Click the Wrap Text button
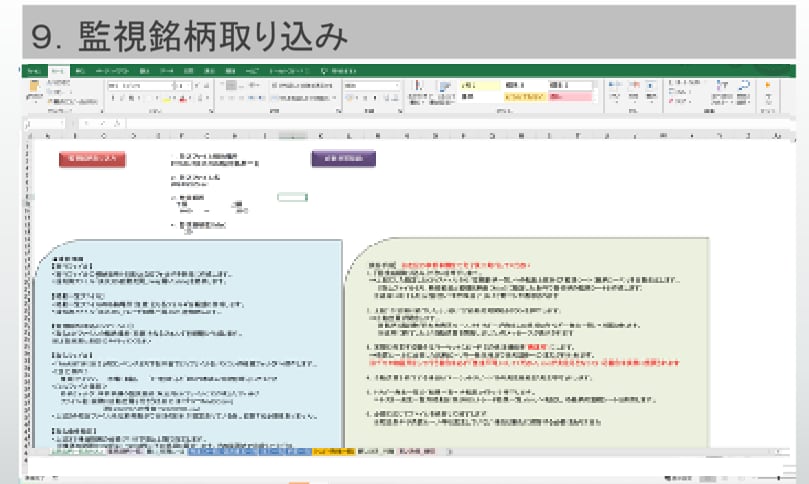This screenshot has height=484, width=809. tap(302, 86)
